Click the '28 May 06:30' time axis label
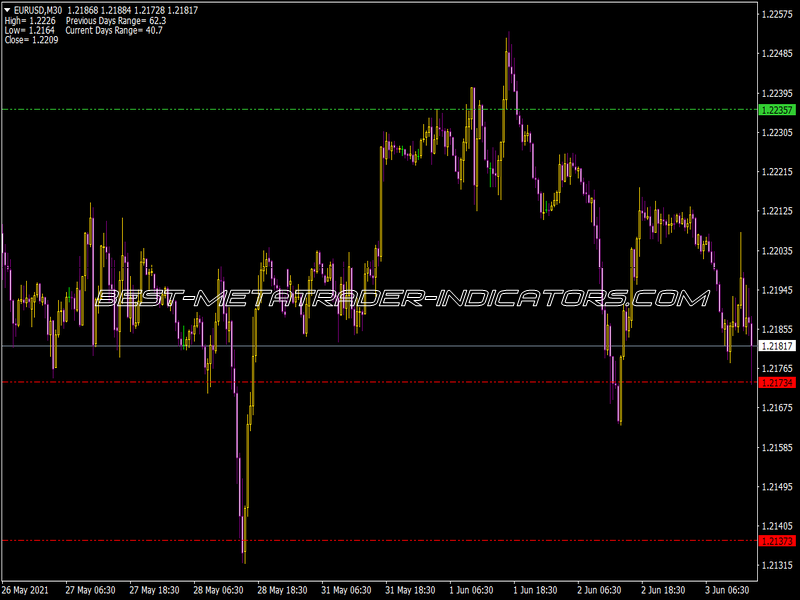Screen dimensions: 800x600 218,590
